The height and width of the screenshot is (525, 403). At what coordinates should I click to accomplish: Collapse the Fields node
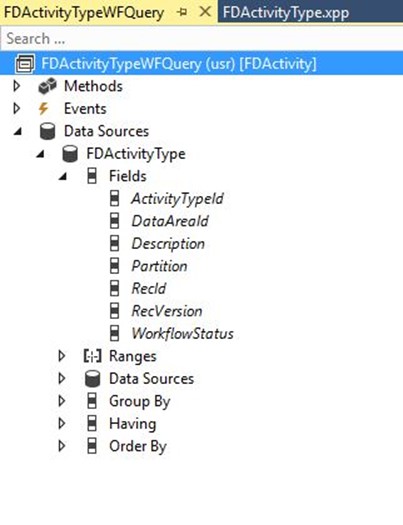(63, 176)
